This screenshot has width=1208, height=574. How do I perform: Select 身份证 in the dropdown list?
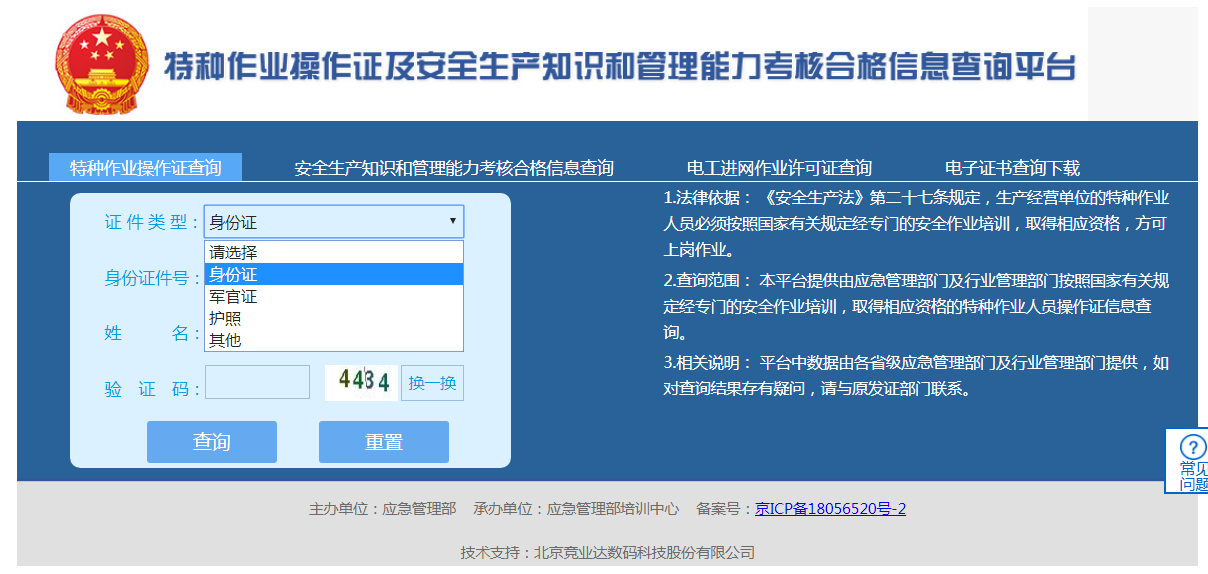[334, 274]
